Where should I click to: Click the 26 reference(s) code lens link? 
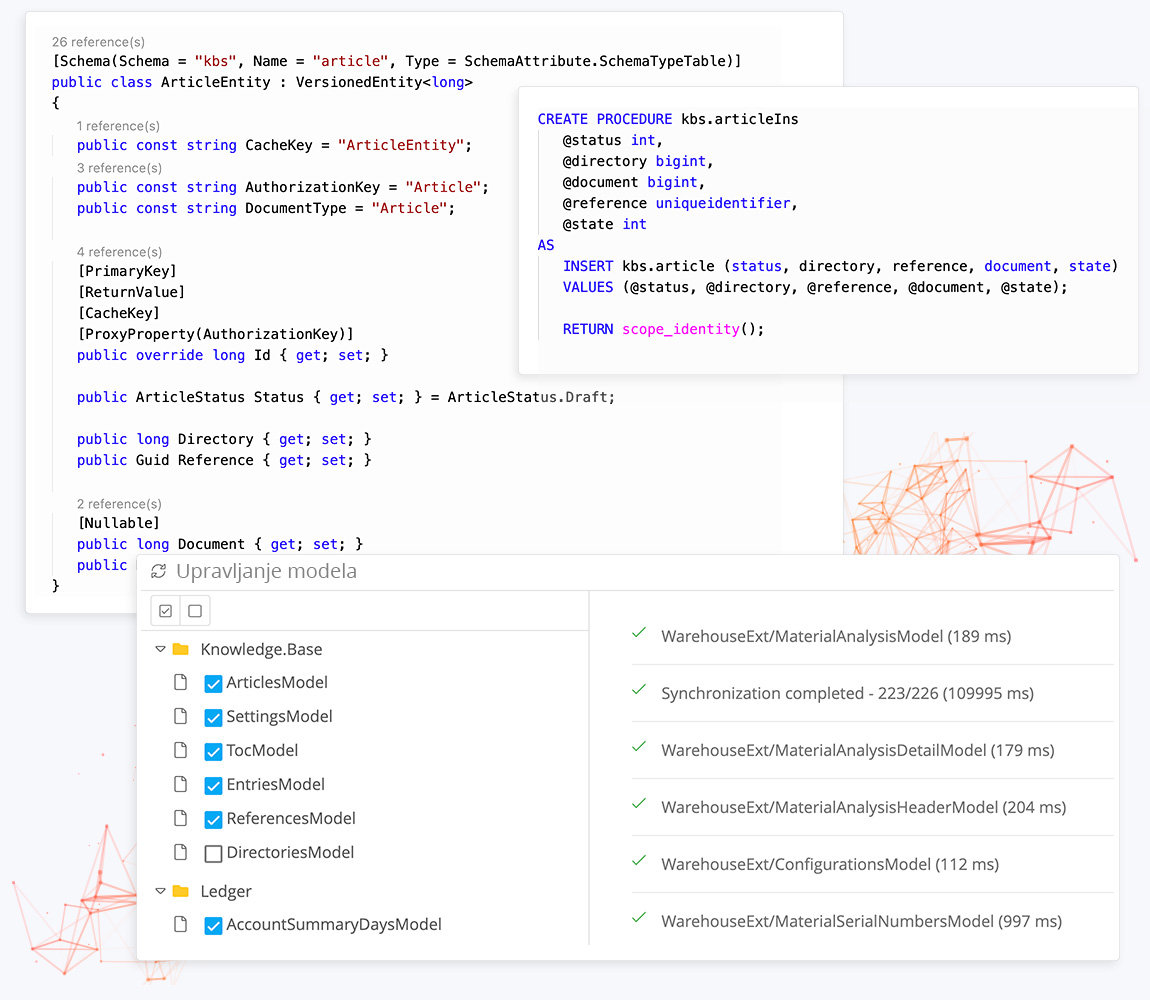[x=98, y=42]
